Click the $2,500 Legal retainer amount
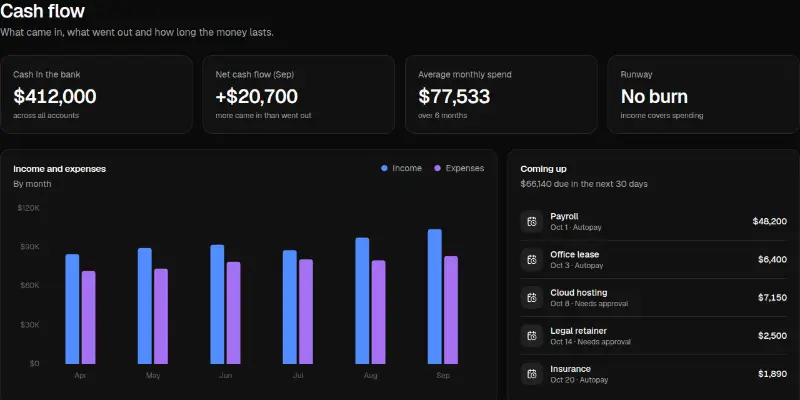The image size is (800, 400). point(772,336)
